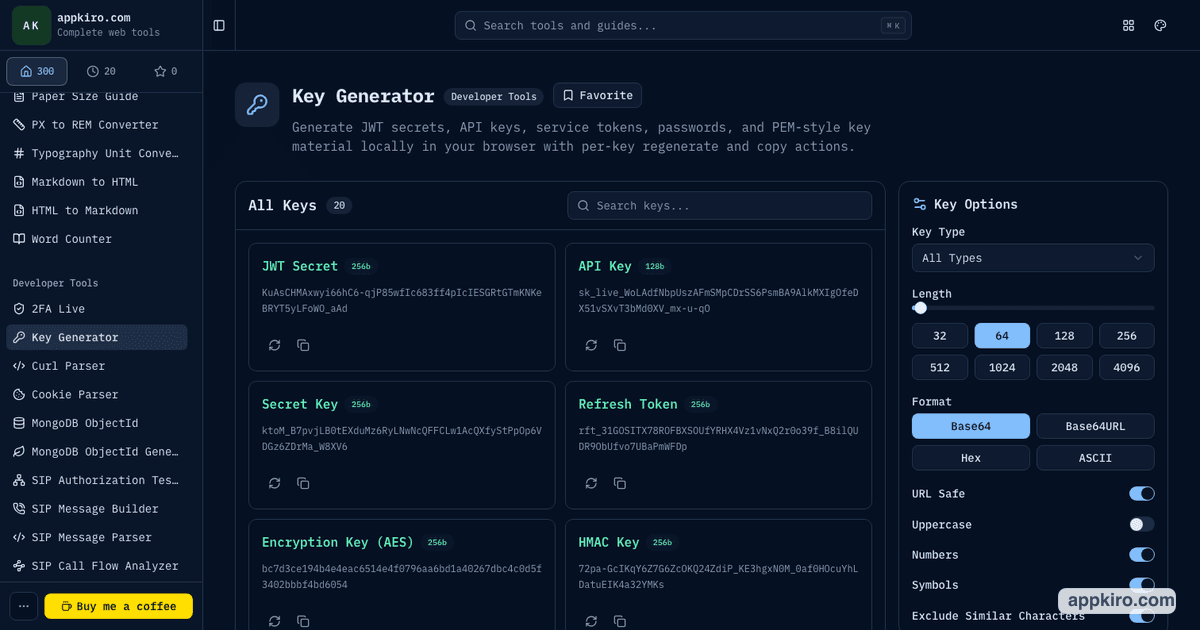Click the large key icon beside title
The image size is (1200, 630).
pyautogui.click(x=257, y=105)
